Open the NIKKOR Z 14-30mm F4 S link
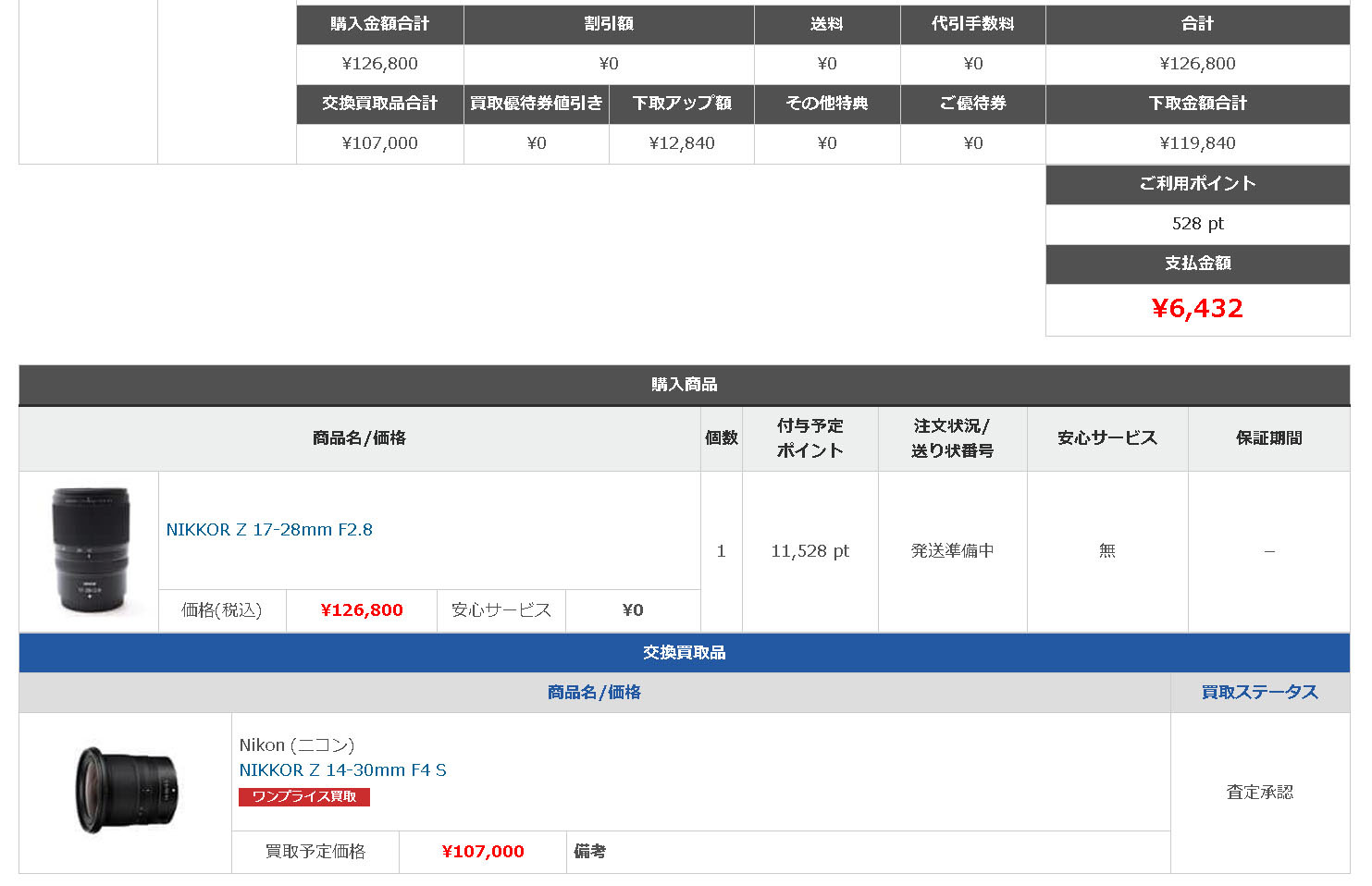The width and height of the screenshot is (1372, 886). click(342, 769)
